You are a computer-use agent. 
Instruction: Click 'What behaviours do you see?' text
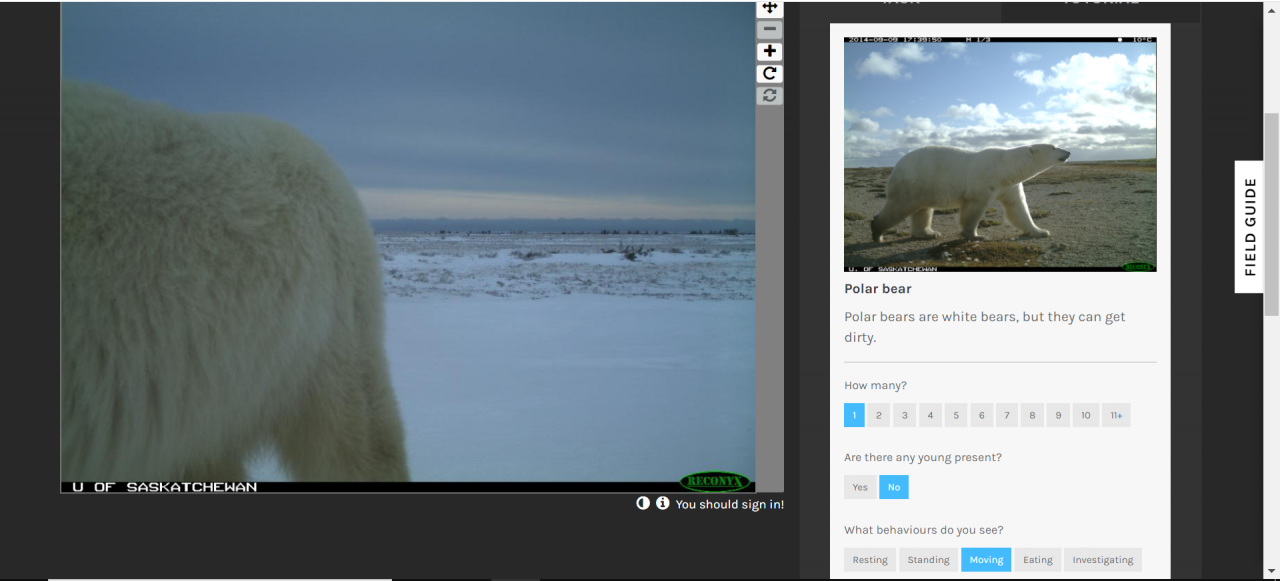tap(924, 530)
